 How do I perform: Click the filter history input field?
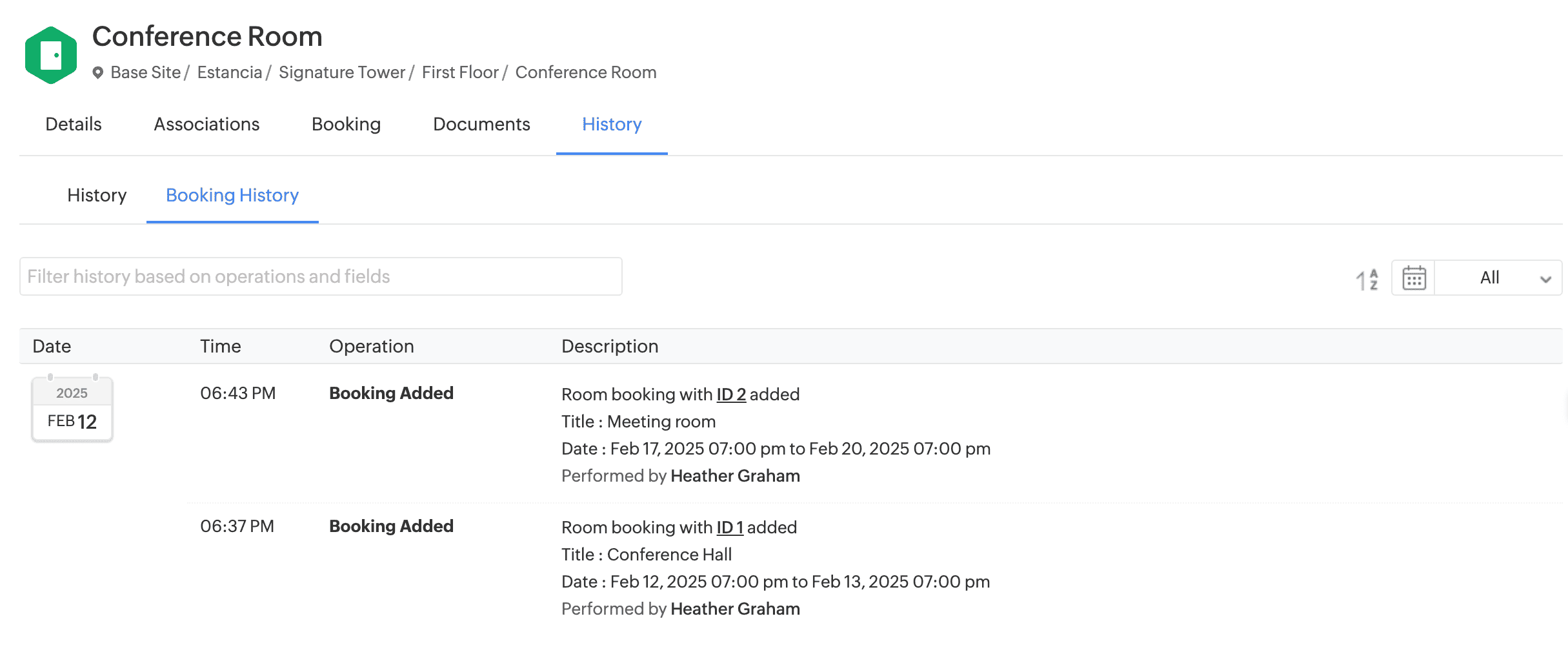[x=321, y=276]
